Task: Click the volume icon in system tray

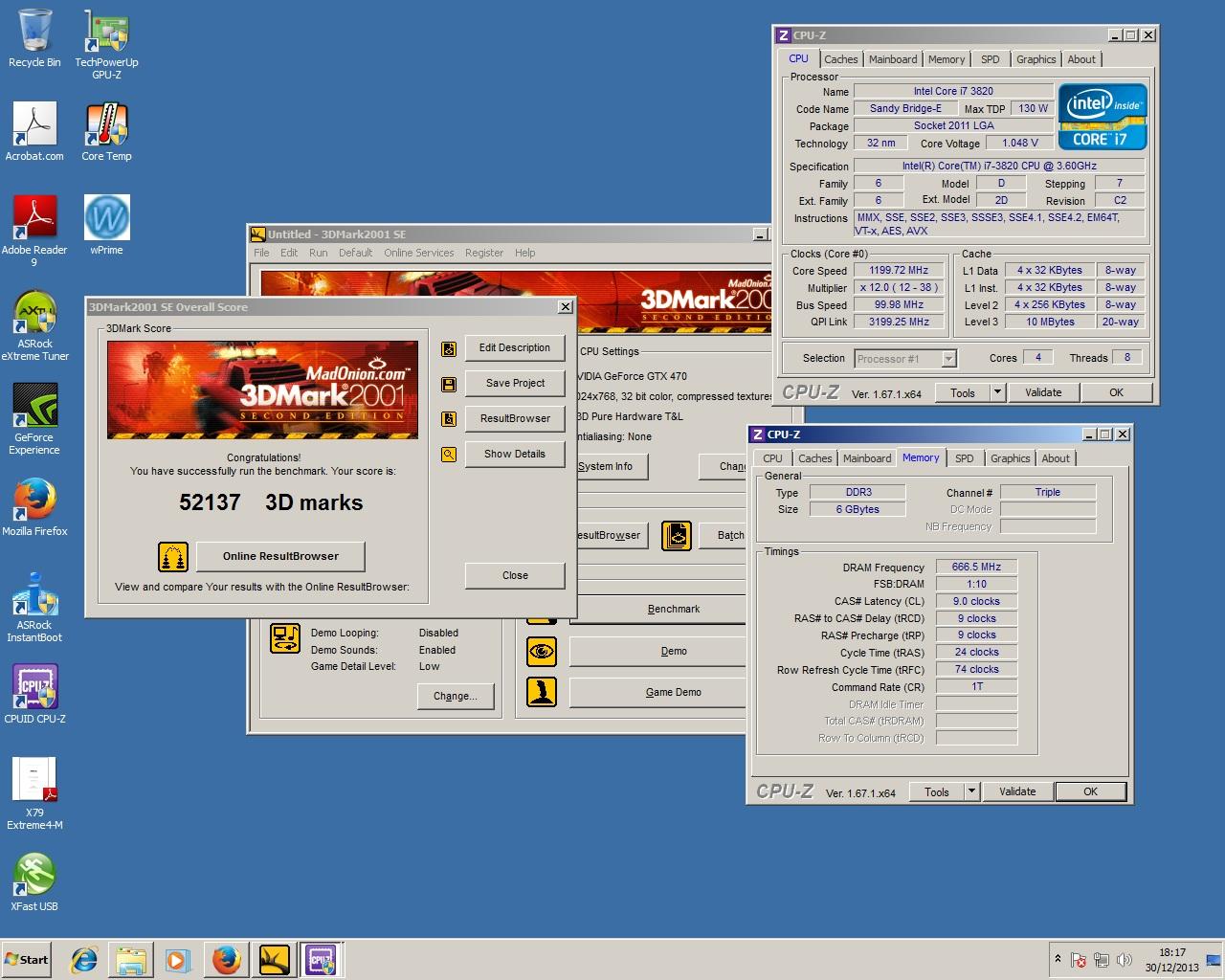Action: click(x=1125, y=959)
